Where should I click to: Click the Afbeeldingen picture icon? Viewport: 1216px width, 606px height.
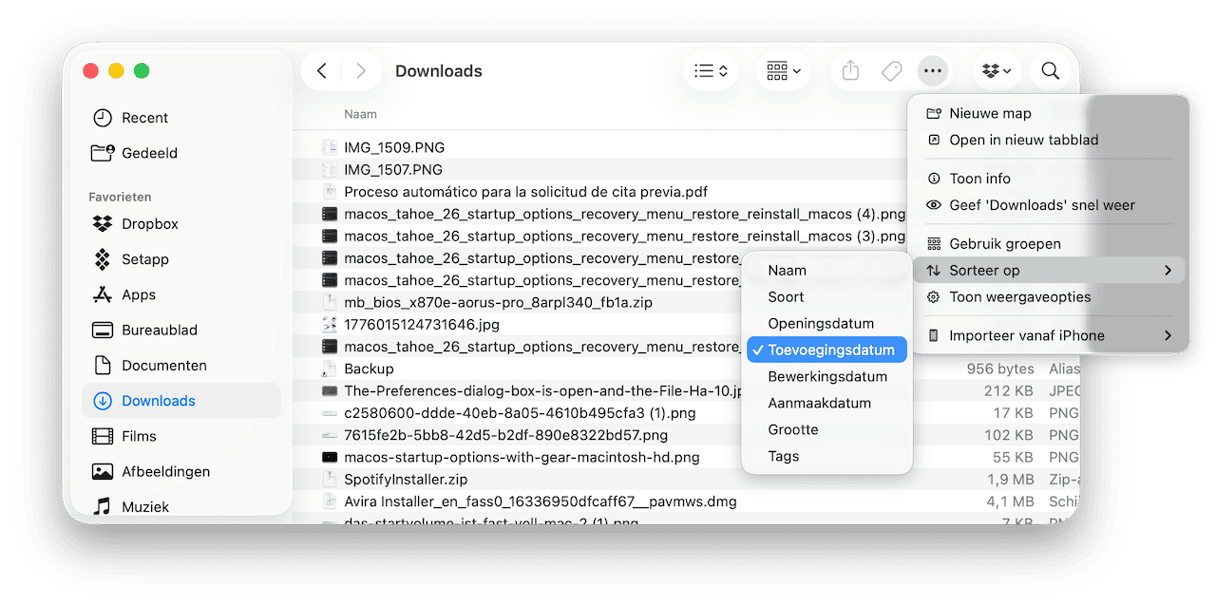[x=102, y=472]
